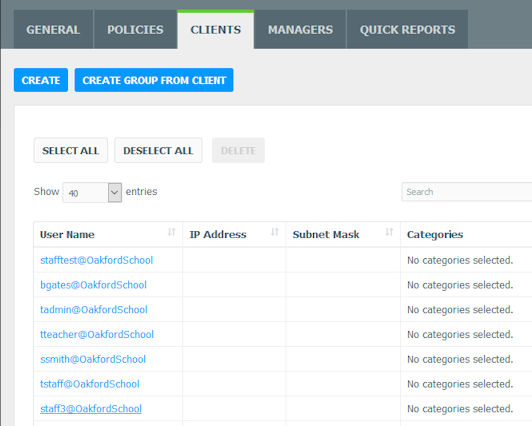This screenshot has height=426, width=532.
Task: Click Create Group From Client button
Action: [154, 80]
